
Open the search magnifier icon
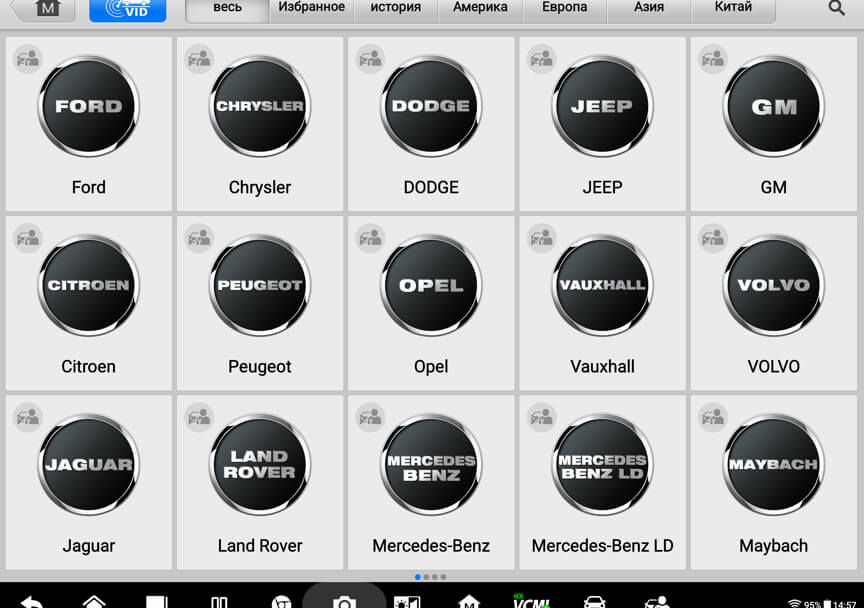836,8
